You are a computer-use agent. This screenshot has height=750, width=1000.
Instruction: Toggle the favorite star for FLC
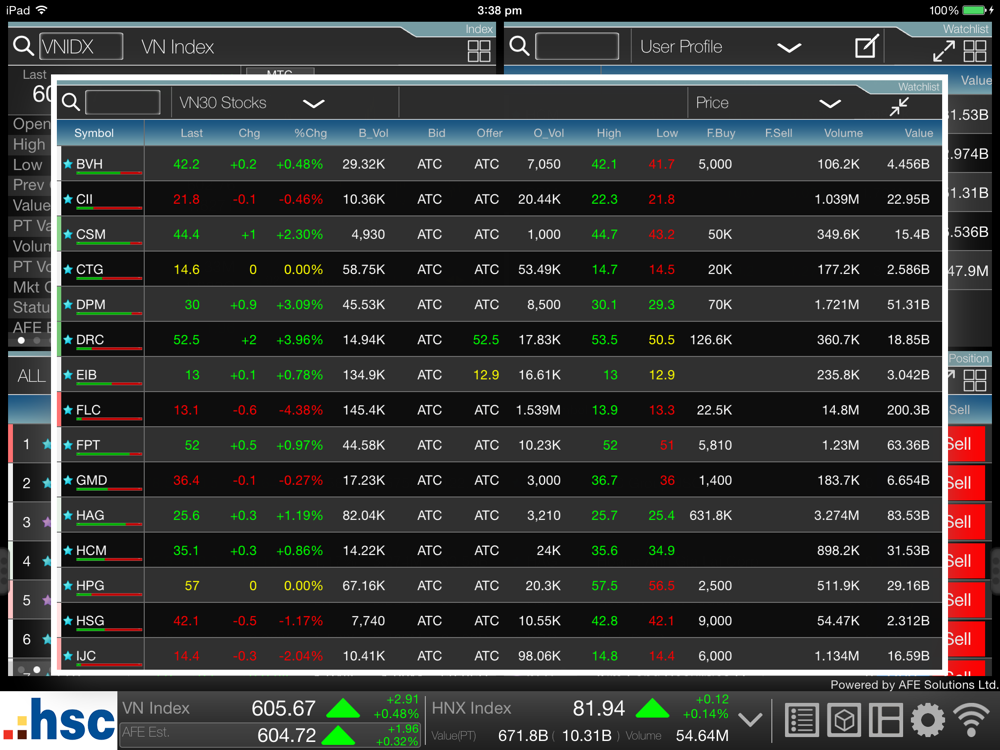pyautogui.click(x=68, y=409)
